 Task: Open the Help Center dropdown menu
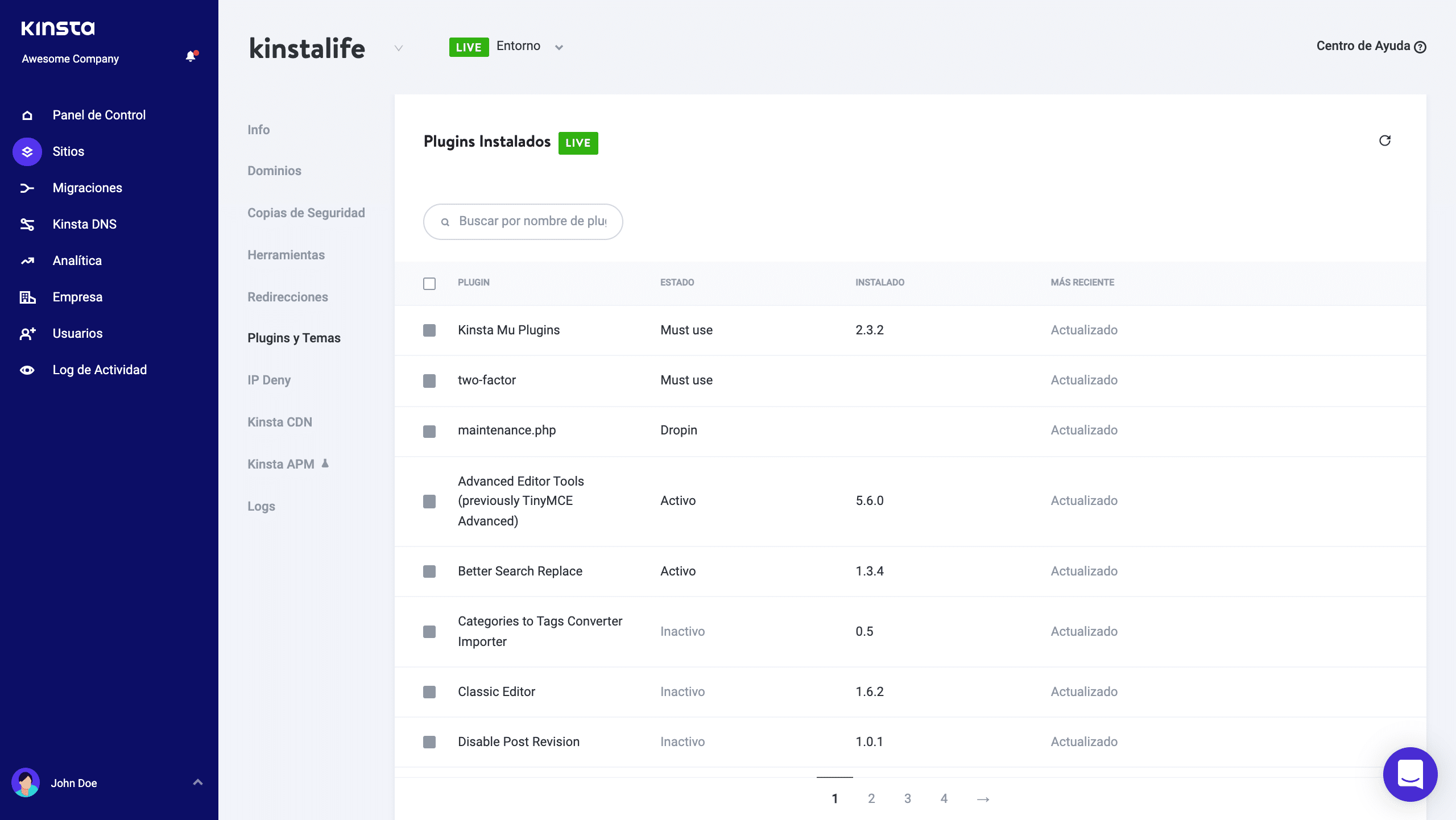1371,46
